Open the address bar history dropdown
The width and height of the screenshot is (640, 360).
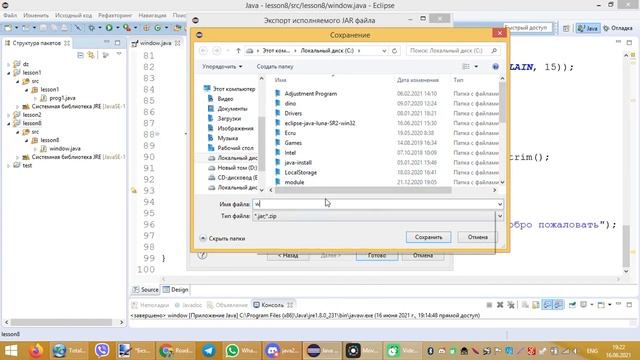point(384,51)
